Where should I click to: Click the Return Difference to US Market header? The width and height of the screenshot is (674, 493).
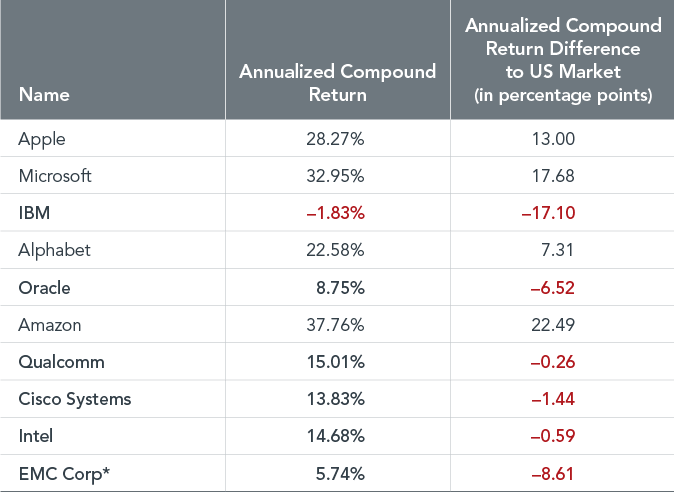(x=563, y=60)
